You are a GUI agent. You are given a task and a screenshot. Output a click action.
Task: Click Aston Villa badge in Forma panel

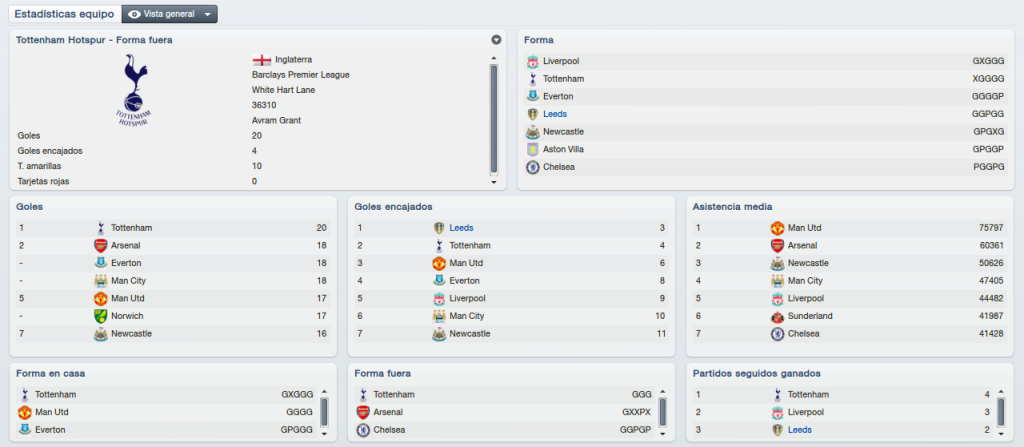pos(533,150)
